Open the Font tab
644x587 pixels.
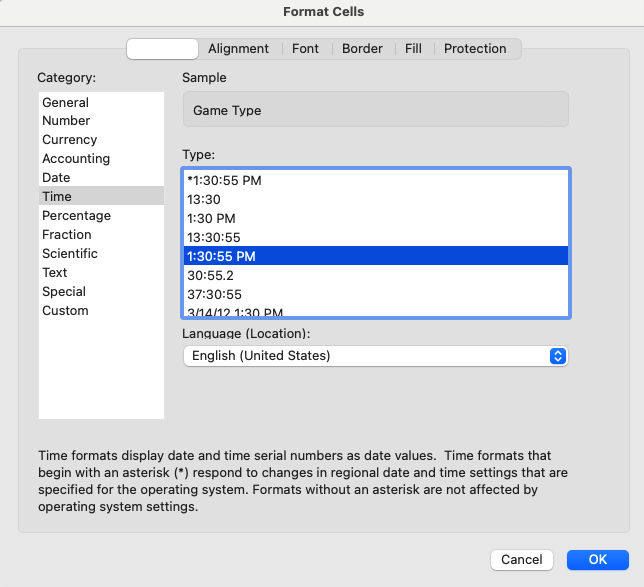click(x=305, y=49)
